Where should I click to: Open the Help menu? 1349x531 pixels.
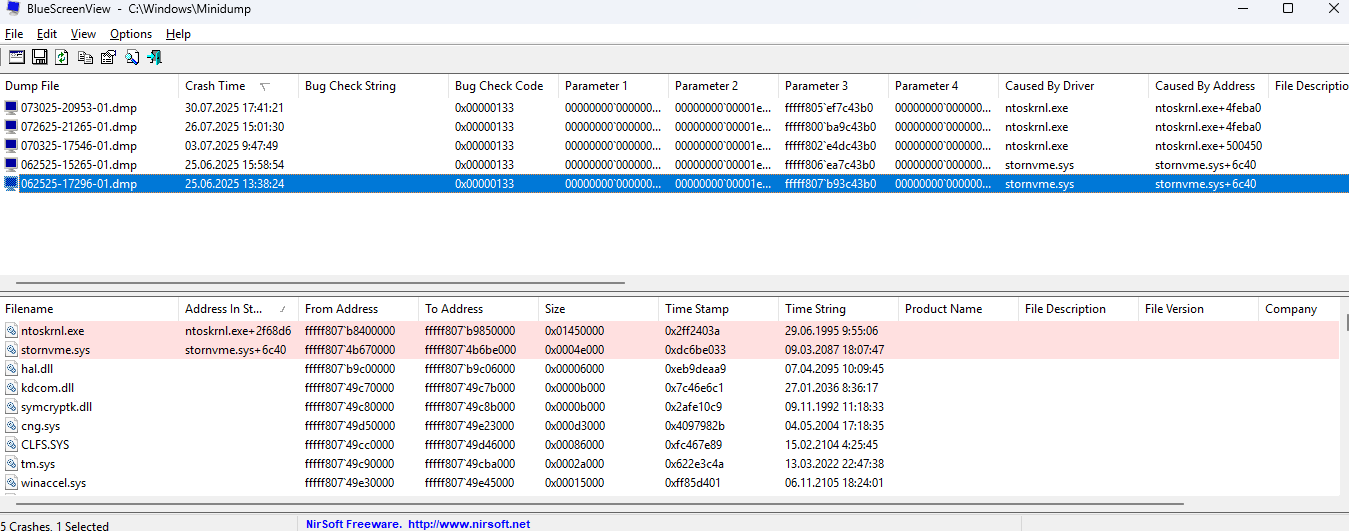[x=178, y=34]
